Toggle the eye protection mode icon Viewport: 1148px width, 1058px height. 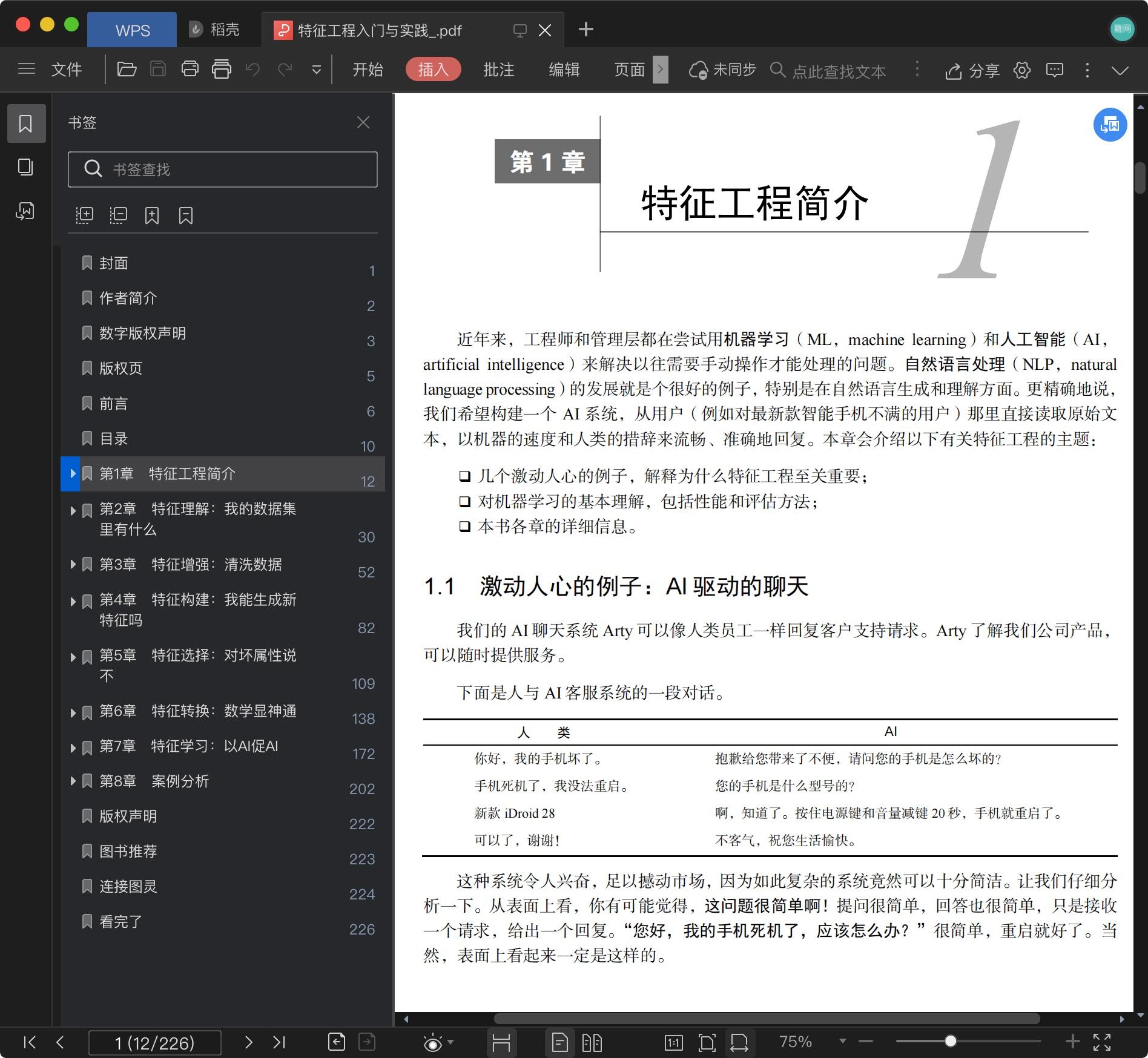(x=433, y=1042)
